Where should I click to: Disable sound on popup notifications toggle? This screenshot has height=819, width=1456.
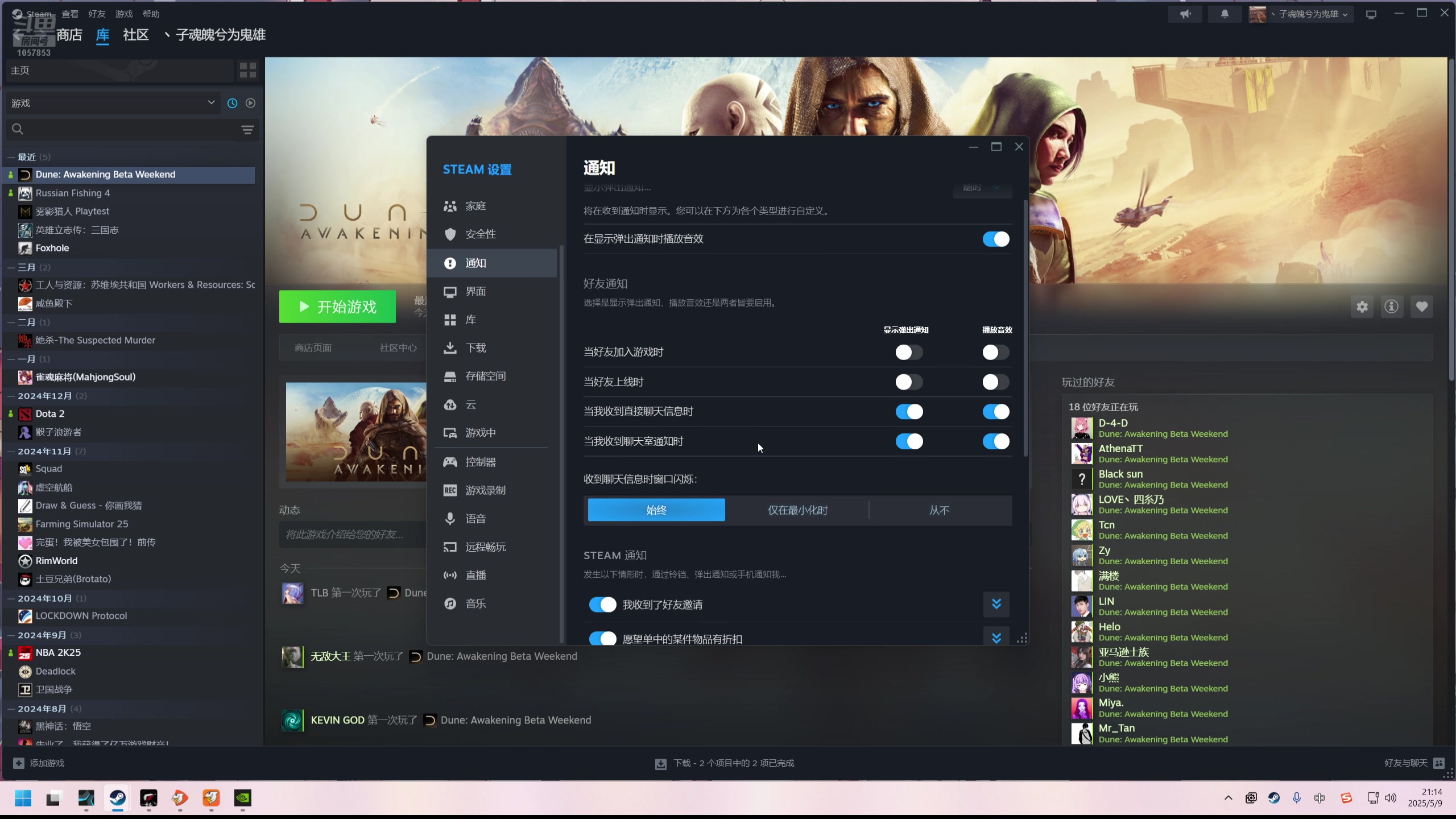coord(996,239)
